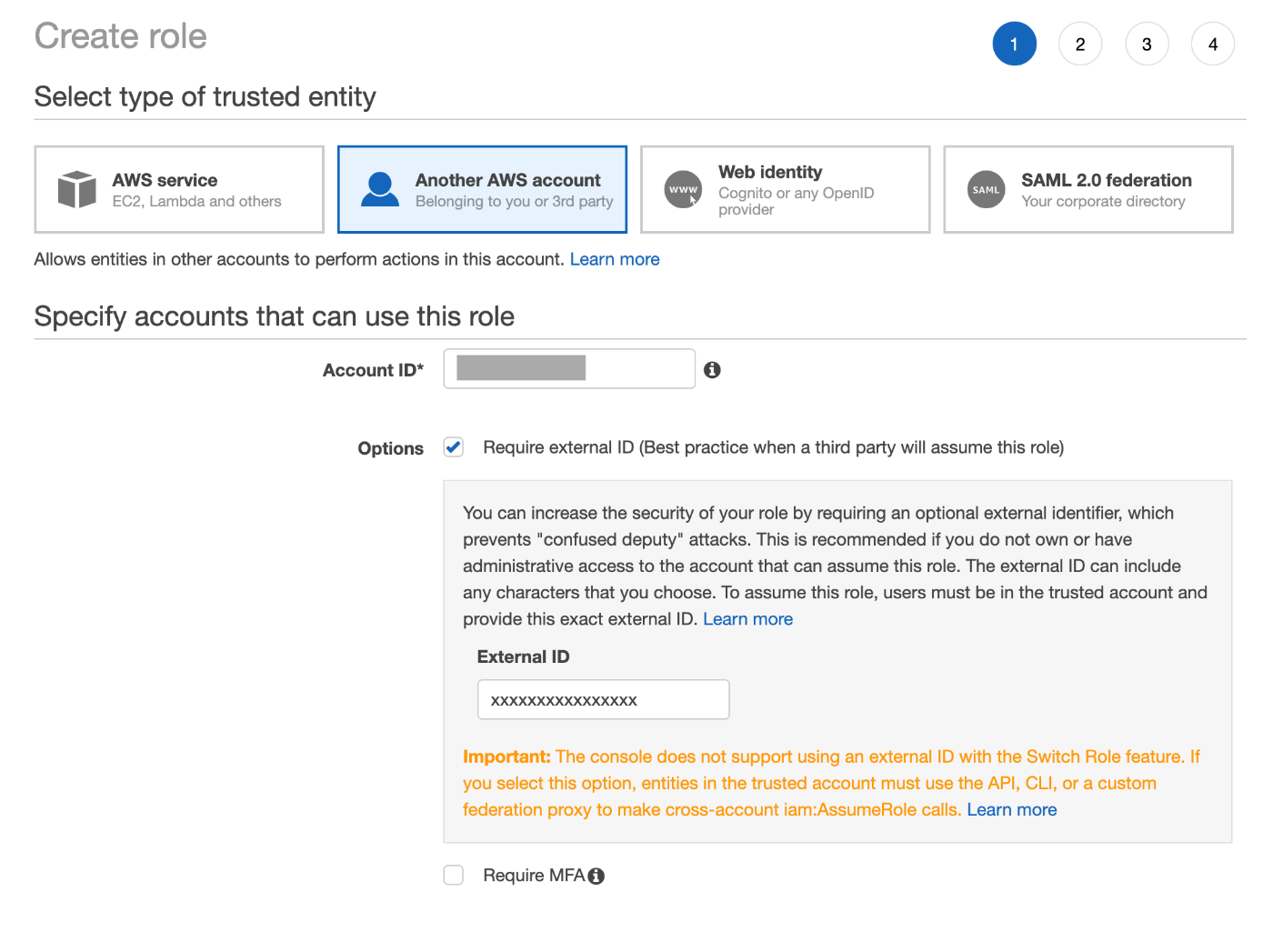Open Learn more link after external ID description
Image resolution: width=1273 pixels, height=952 pixels.
(747, 619)
